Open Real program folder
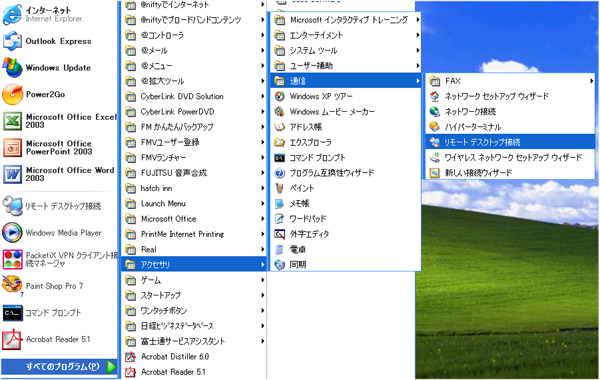Screen dimensions: 600x380 194,249
